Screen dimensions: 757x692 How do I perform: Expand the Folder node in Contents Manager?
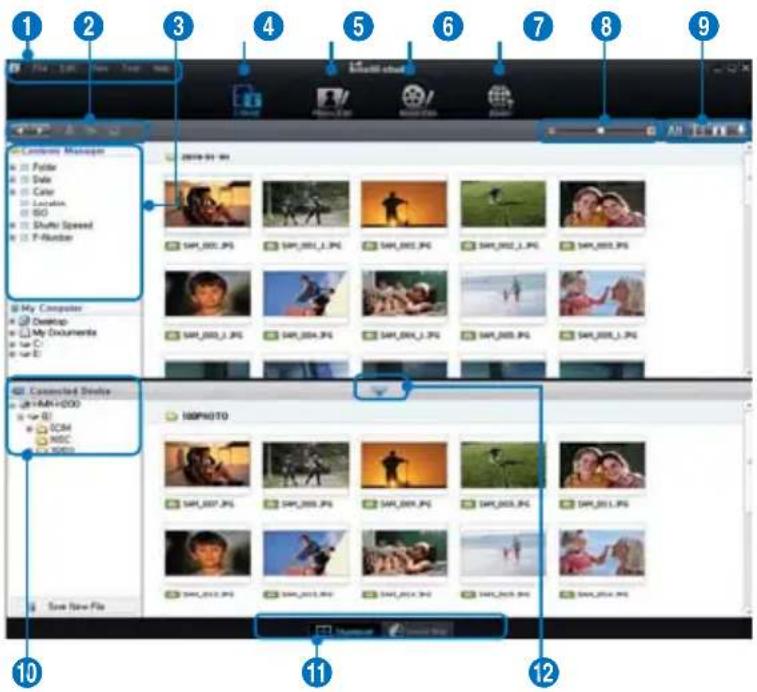pyautogui.click(x=13, y=168)
